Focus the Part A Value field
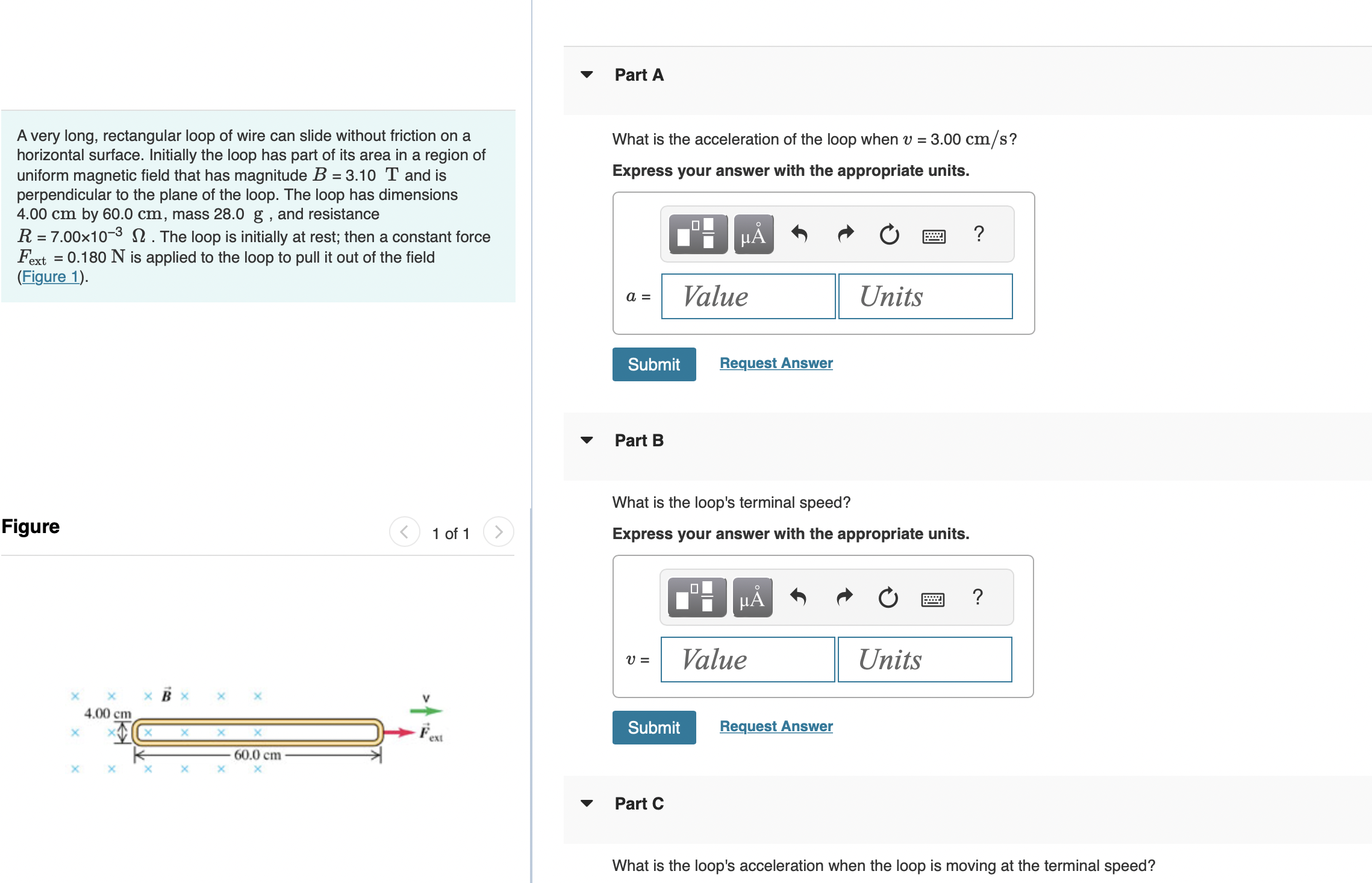The height and width of the screenshot is (883, 1372). pyautogui.click(x=748, y=296)
